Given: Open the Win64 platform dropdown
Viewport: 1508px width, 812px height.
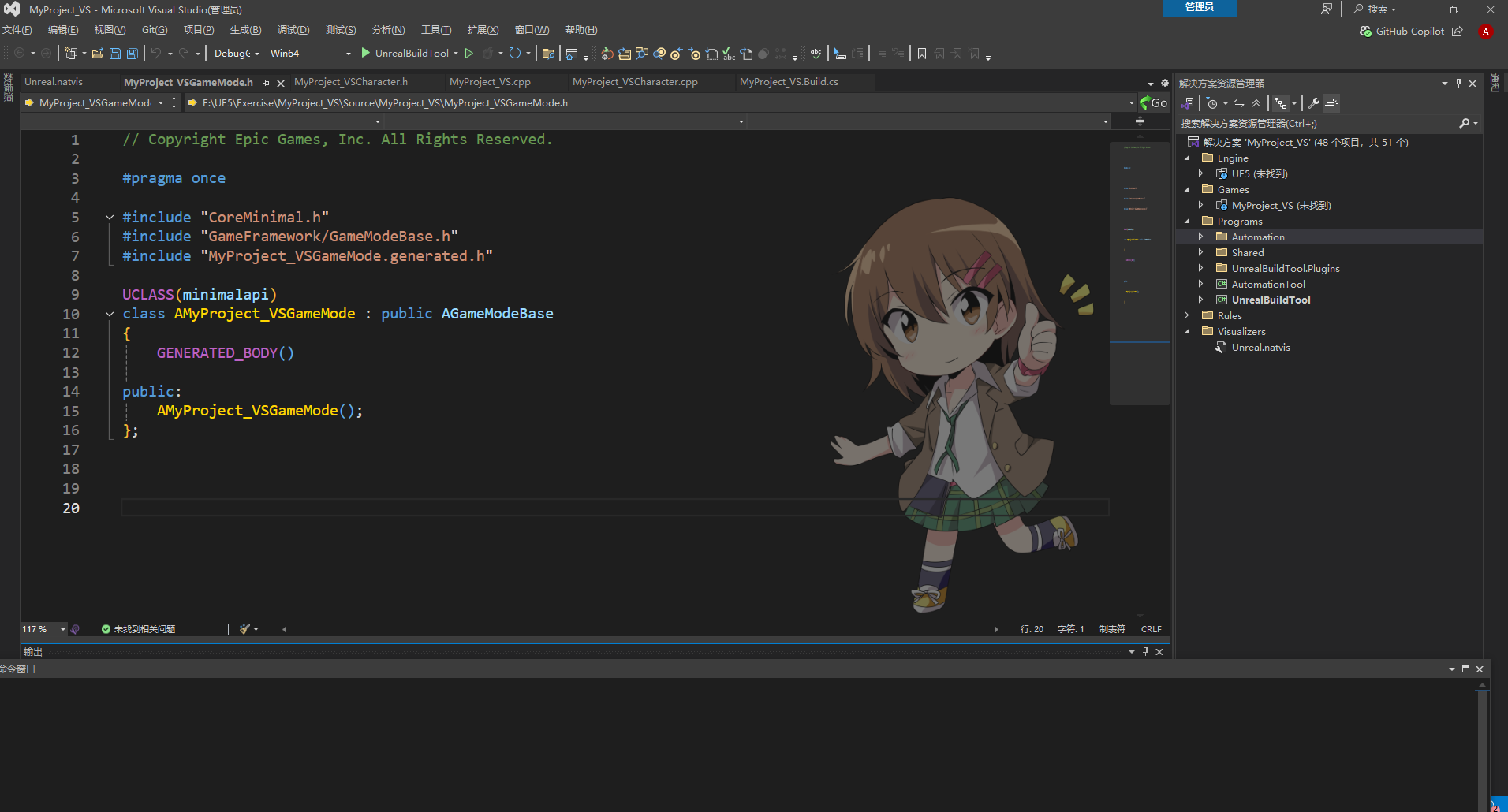Looking at the screenshot, I should pos(311,54).
